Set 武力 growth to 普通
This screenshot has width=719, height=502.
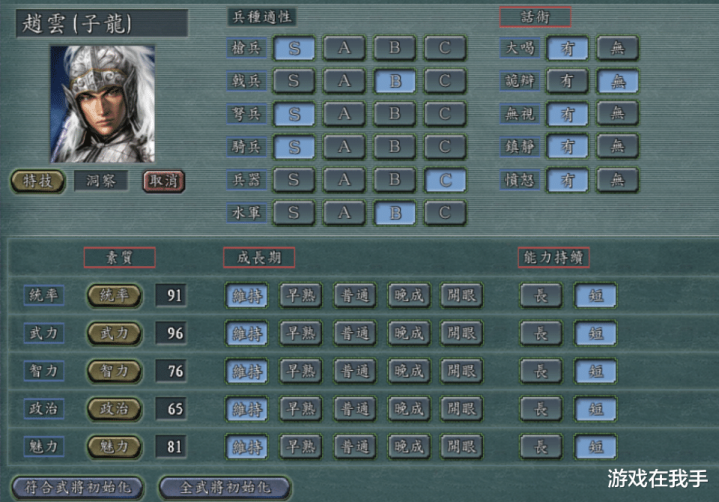pyautogui.click(x=354, y=333)
